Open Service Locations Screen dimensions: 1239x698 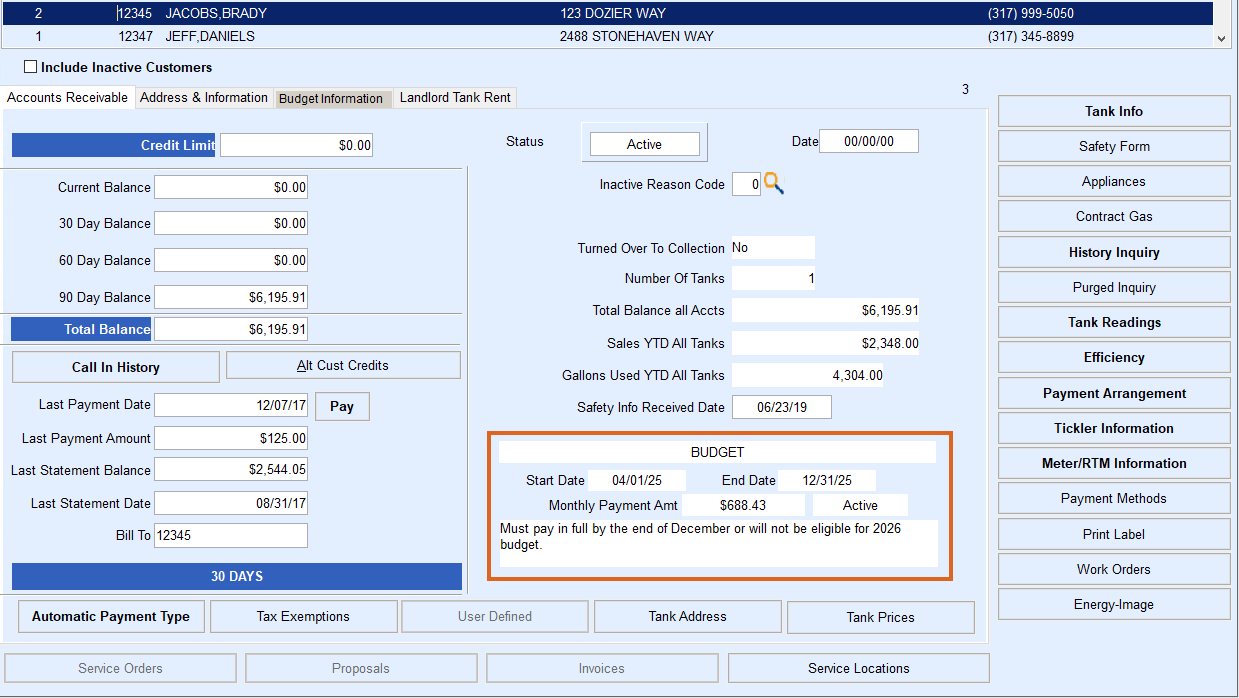tap(859, 668)
